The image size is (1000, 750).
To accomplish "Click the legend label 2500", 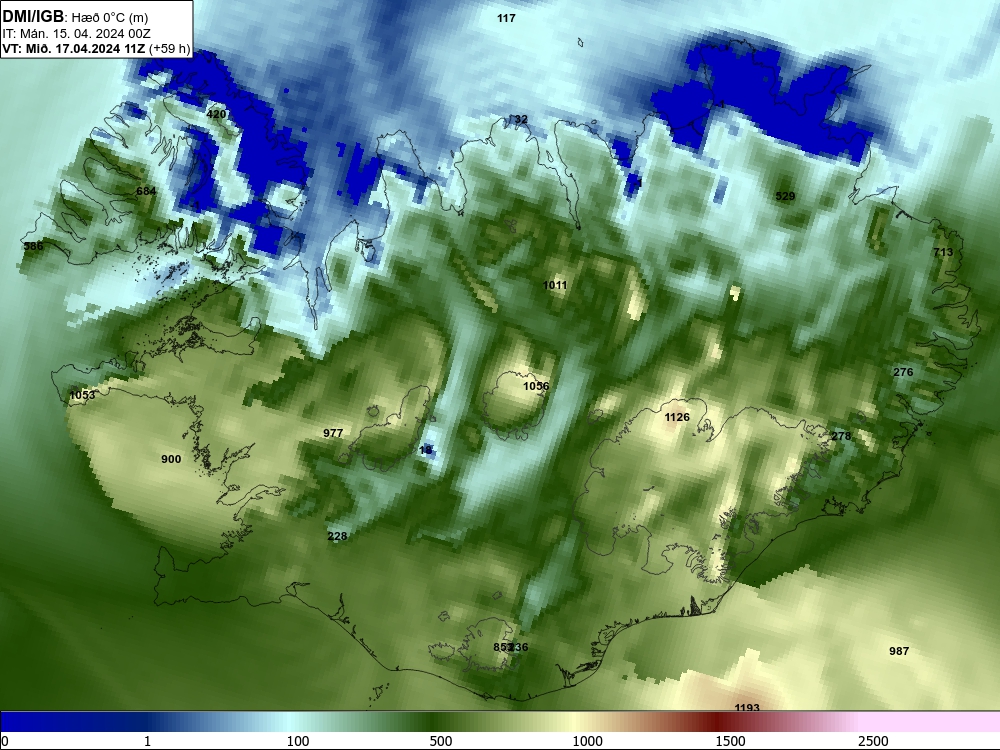I will coord(873,741).
